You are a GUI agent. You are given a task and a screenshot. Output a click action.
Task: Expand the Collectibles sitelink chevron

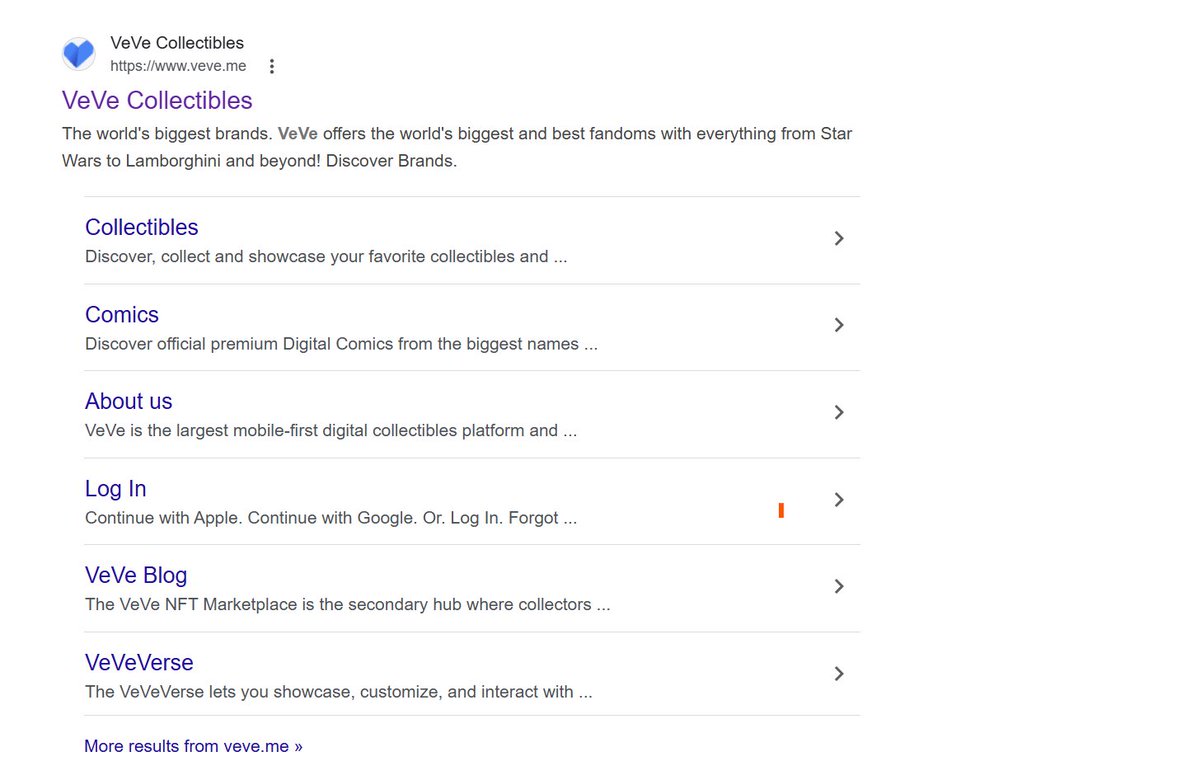point(839,238)
